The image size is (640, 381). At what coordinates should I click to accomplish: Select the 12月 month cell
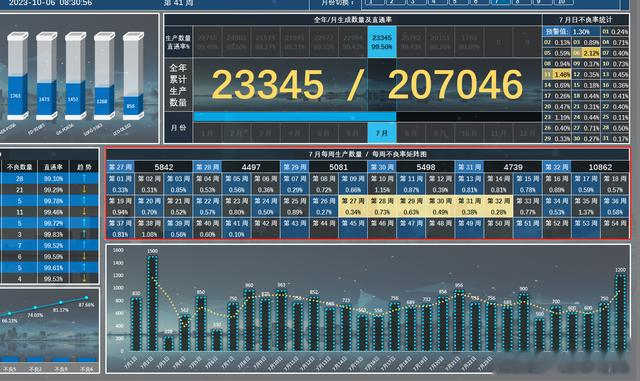527,133
